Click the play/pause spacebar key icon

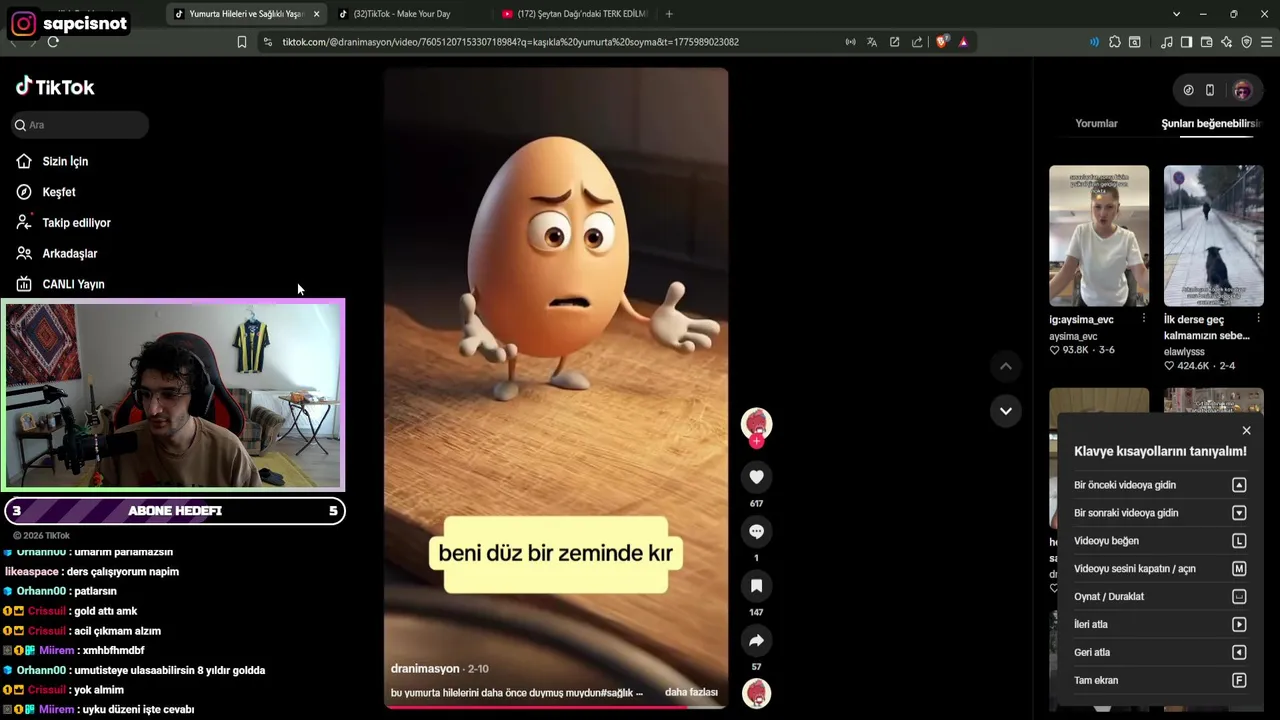point(1239,597)
